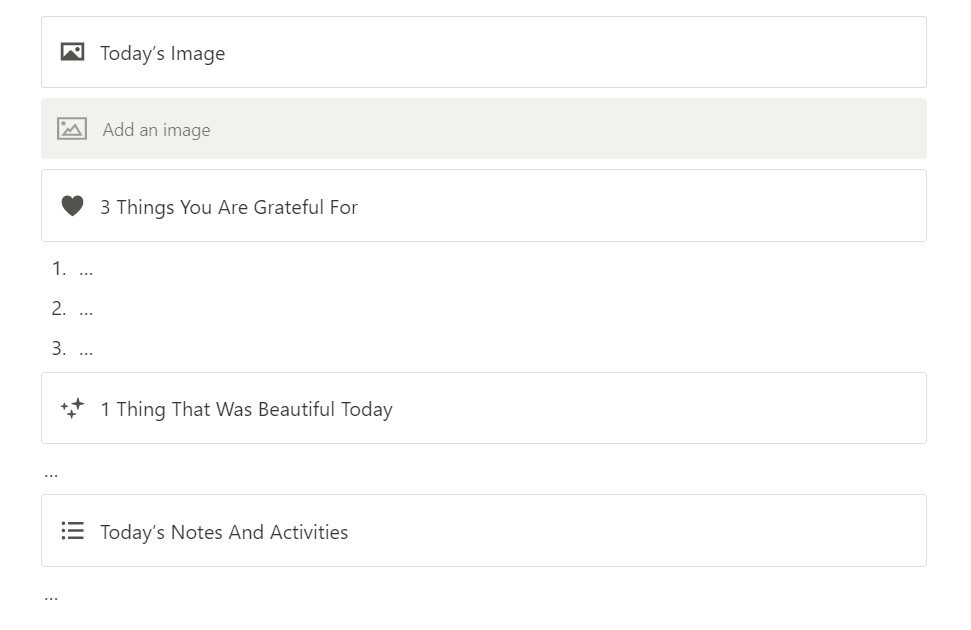Click the 1 Thing That Was Beautiful Today text

point(246,410)
